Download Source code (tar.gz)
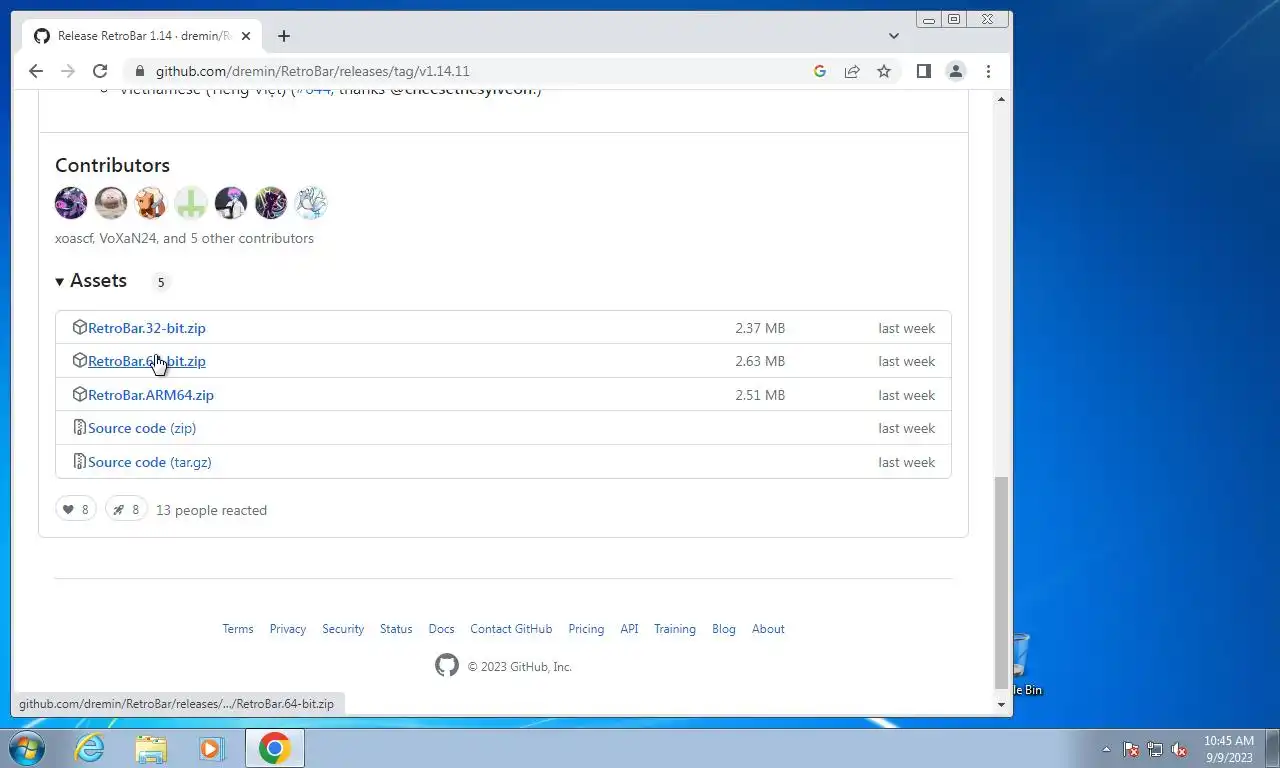The image size is (1280, 768). tap(150, 462)
